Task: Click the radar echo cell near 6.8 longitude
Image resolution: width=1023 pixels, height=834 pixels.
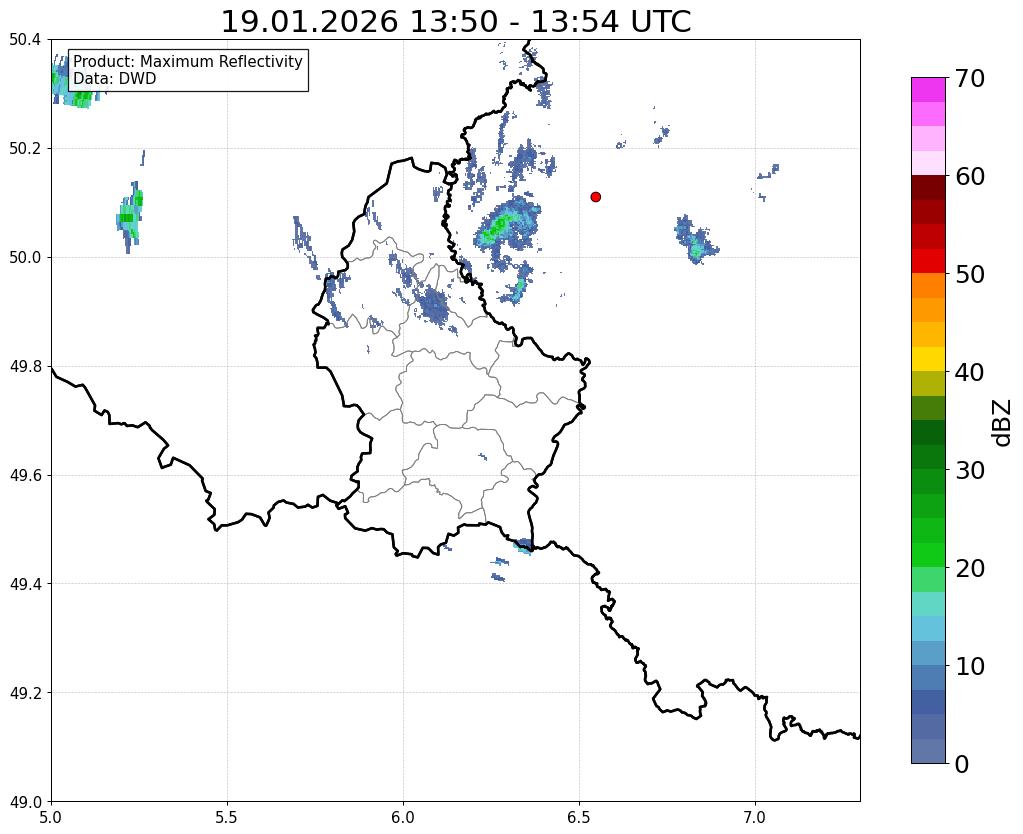Action: coord(695,239)
